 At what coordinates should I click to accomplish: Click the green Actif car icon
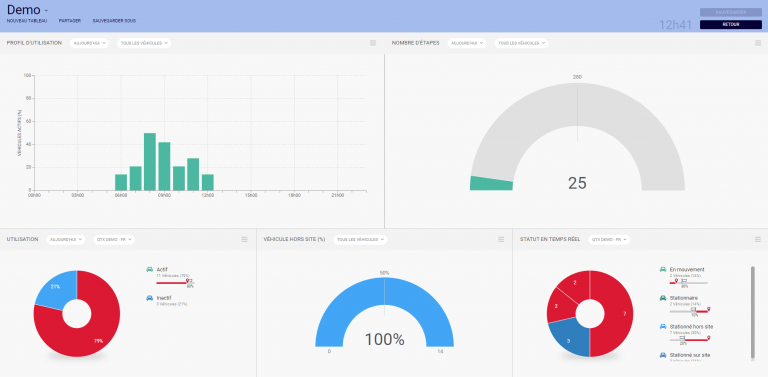tap(149, 269)
